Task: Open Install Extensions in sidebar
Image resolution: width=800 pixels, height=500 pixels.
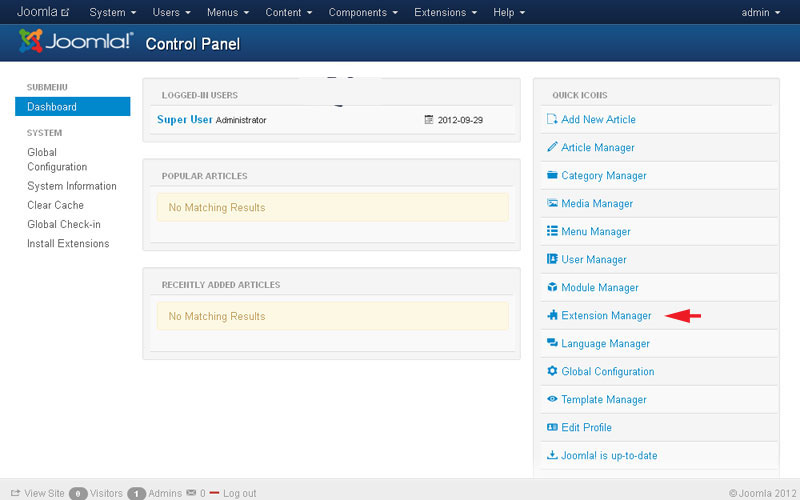Action: (x=68, y=243)
